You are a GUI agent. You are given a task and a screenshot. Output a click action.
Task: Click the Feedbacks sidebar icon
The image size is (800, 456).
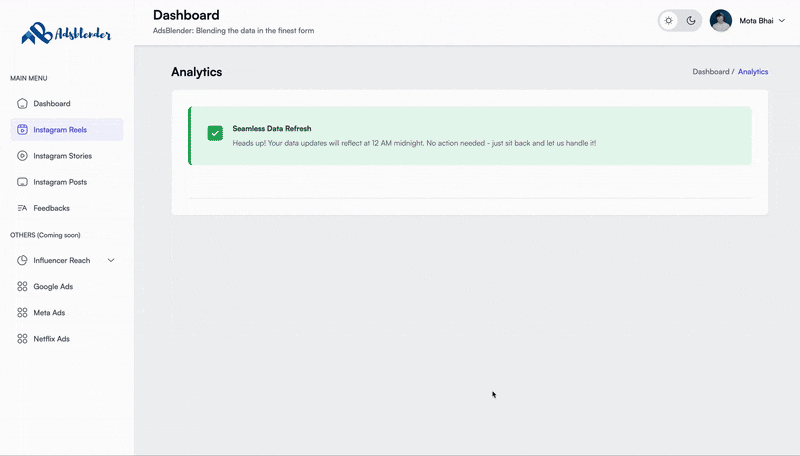pos(23,208)
